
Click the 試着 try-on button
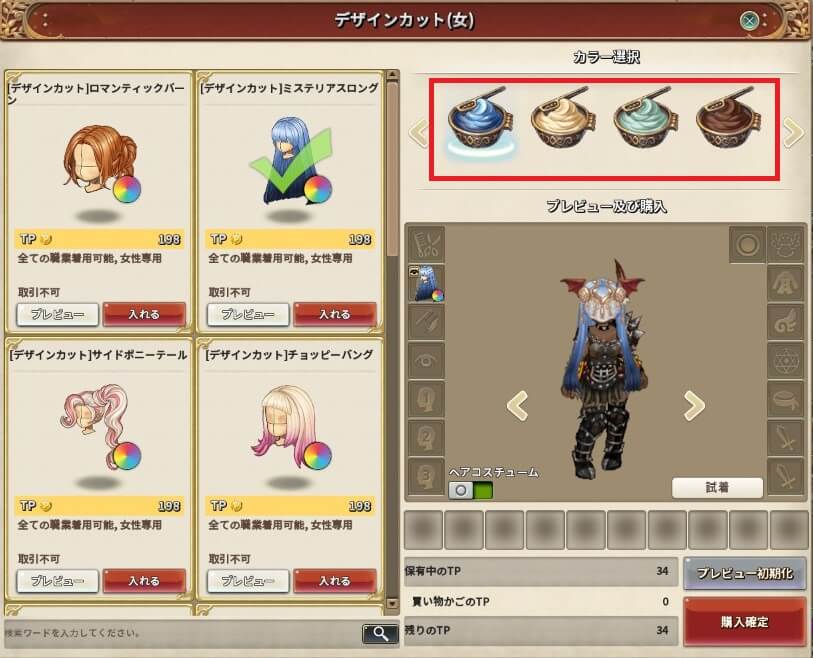[717, 487]
